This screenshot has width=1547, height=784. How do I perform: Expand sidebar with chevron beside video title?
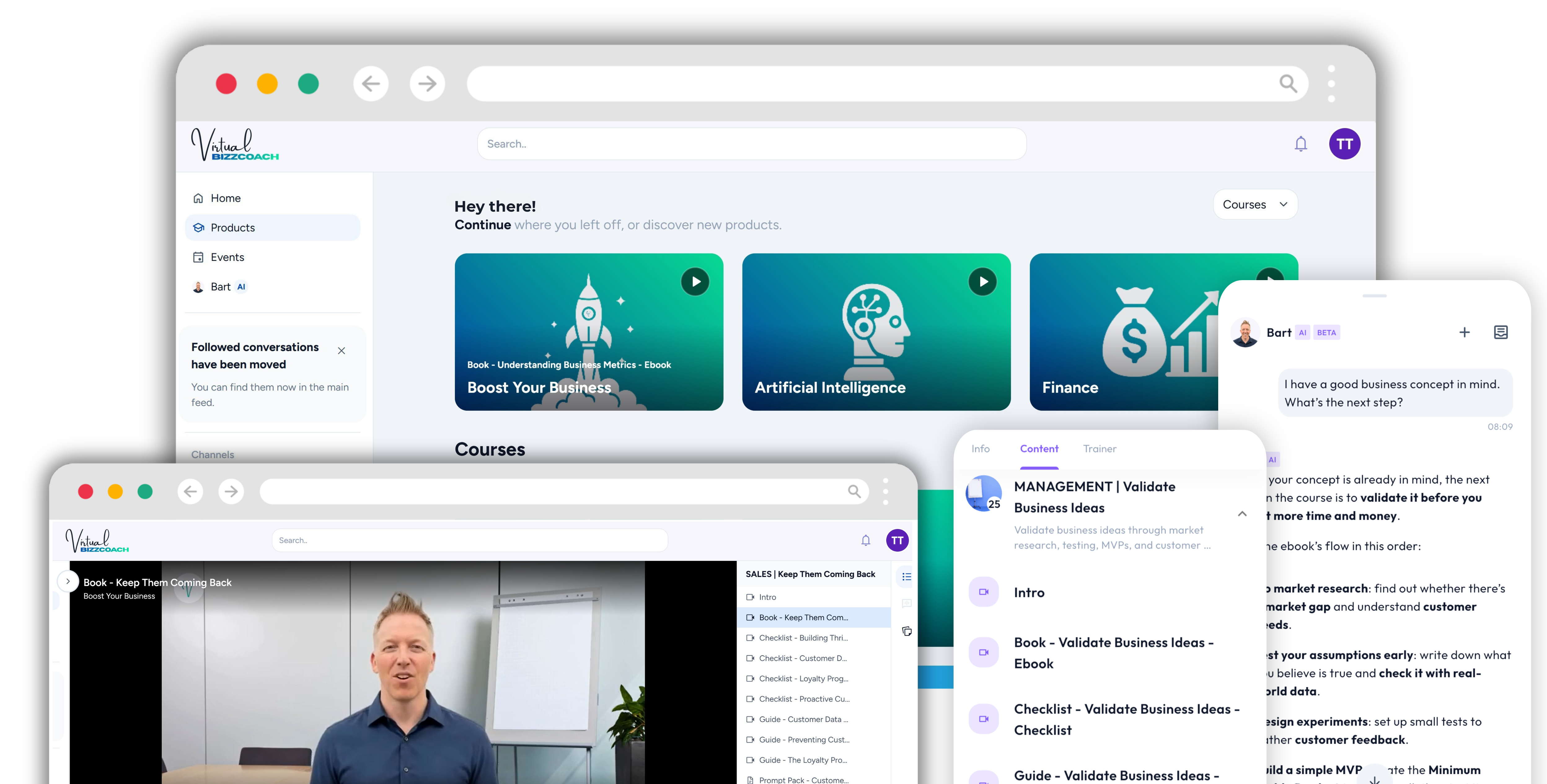click(68, 581)
